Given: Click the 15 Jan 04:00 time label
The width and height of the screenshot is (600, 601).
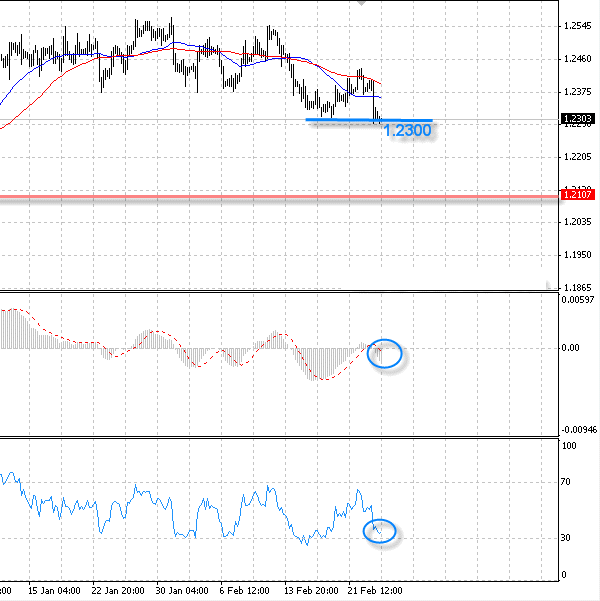Looking at the screenshot, I should pos(54,591).
